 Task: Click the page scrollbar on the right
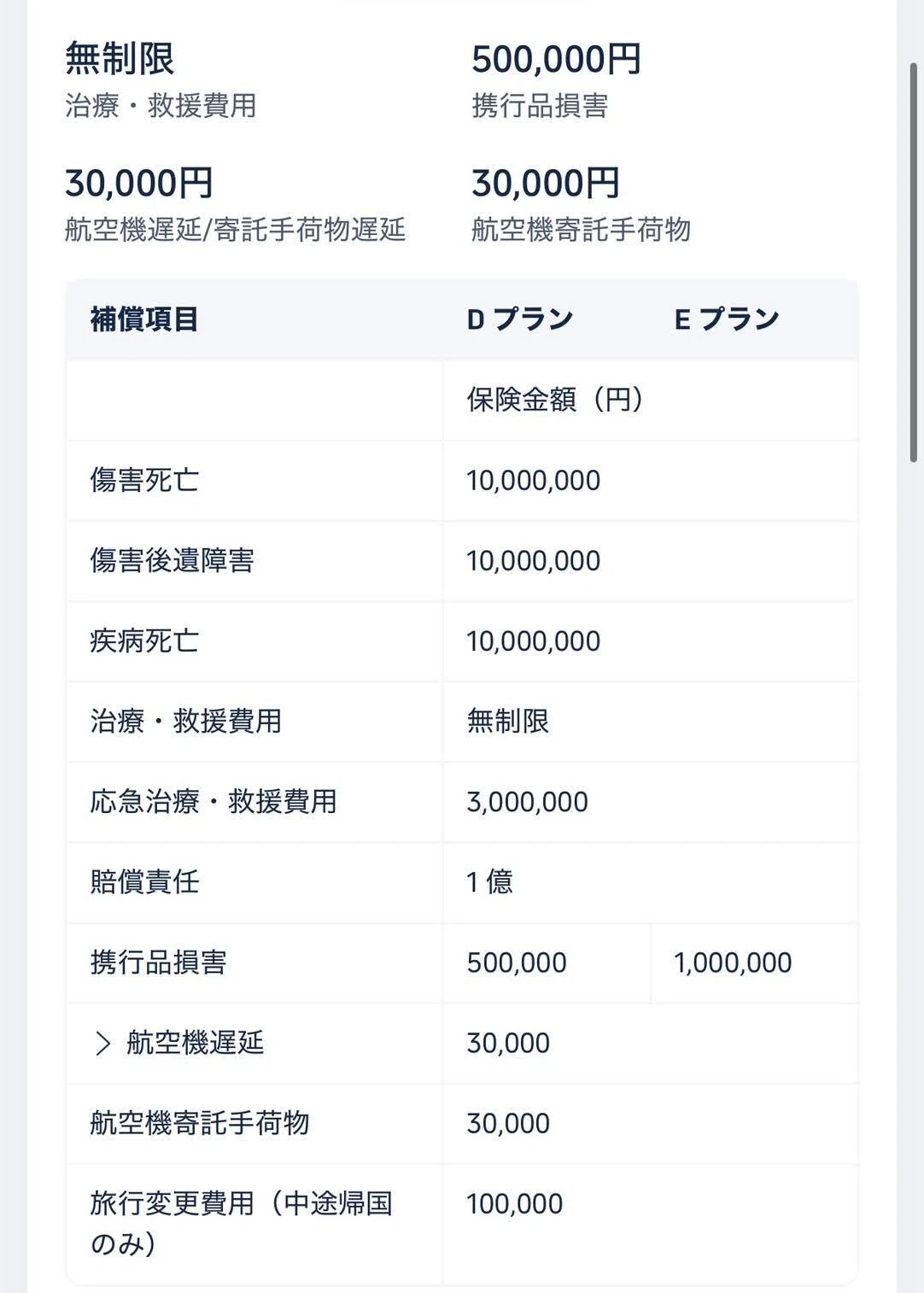(915, 261)
